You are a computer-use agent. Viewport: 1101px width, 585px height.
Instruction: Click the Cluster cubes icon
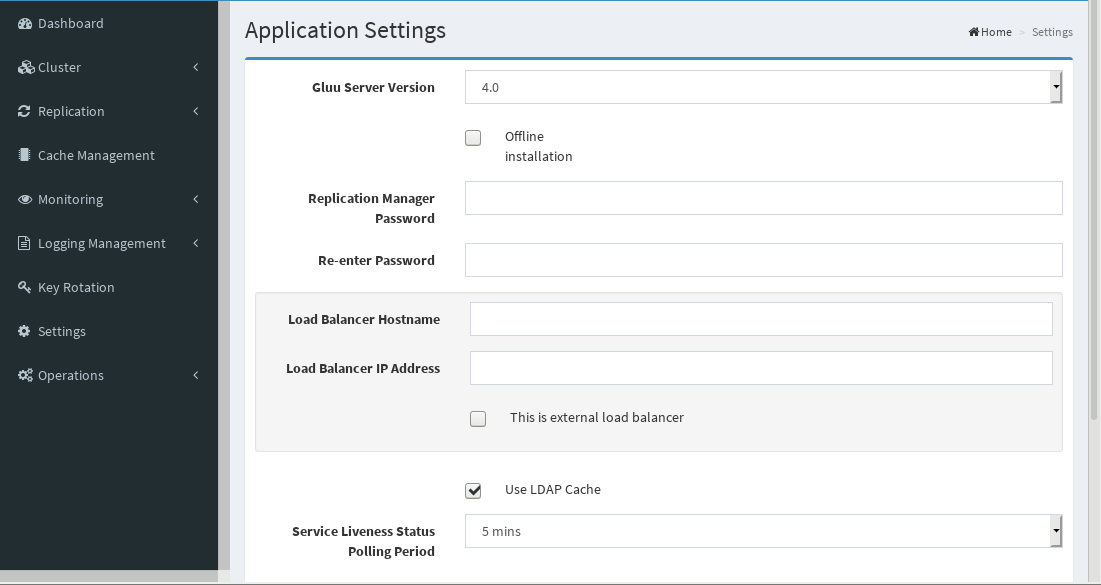26,67
